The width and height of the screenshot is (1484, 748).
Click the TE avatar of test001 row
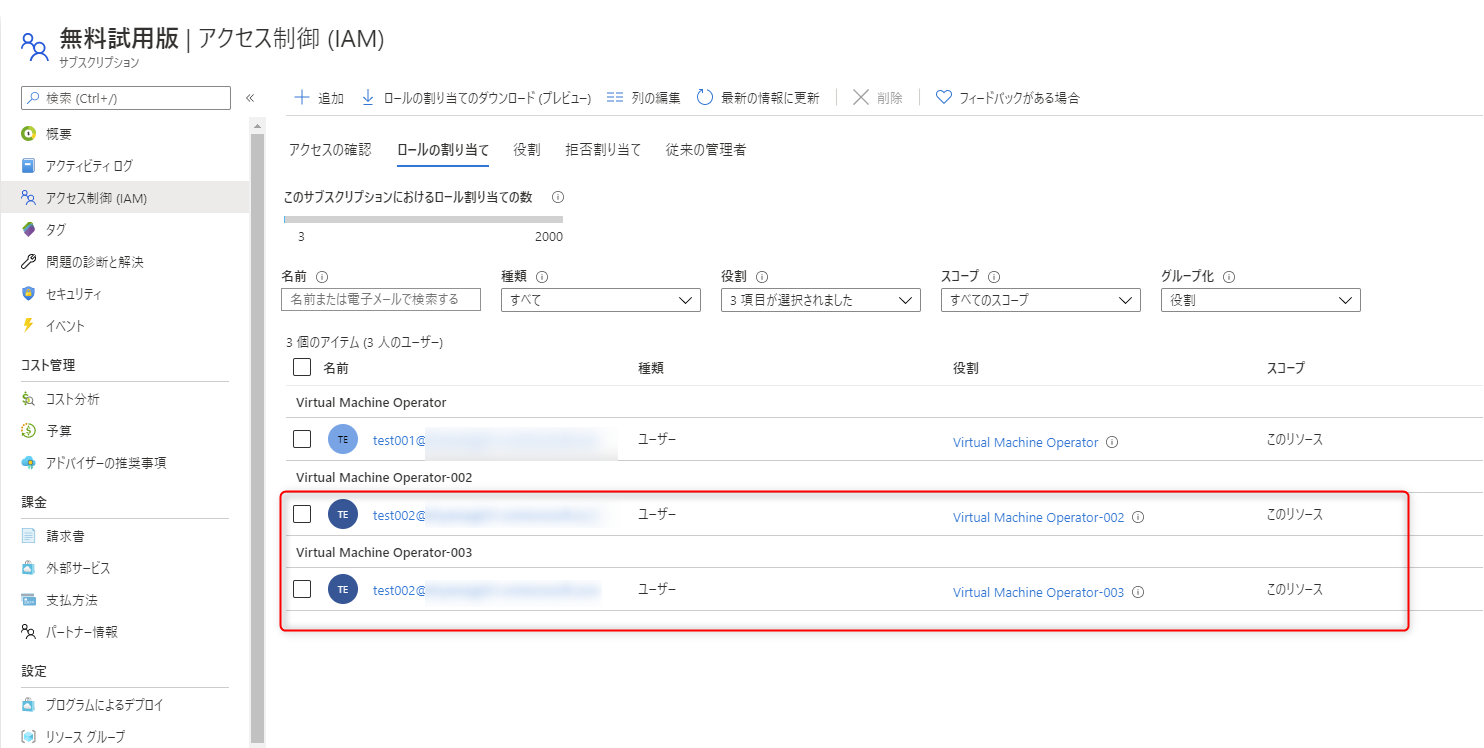[x=343, y=439]
